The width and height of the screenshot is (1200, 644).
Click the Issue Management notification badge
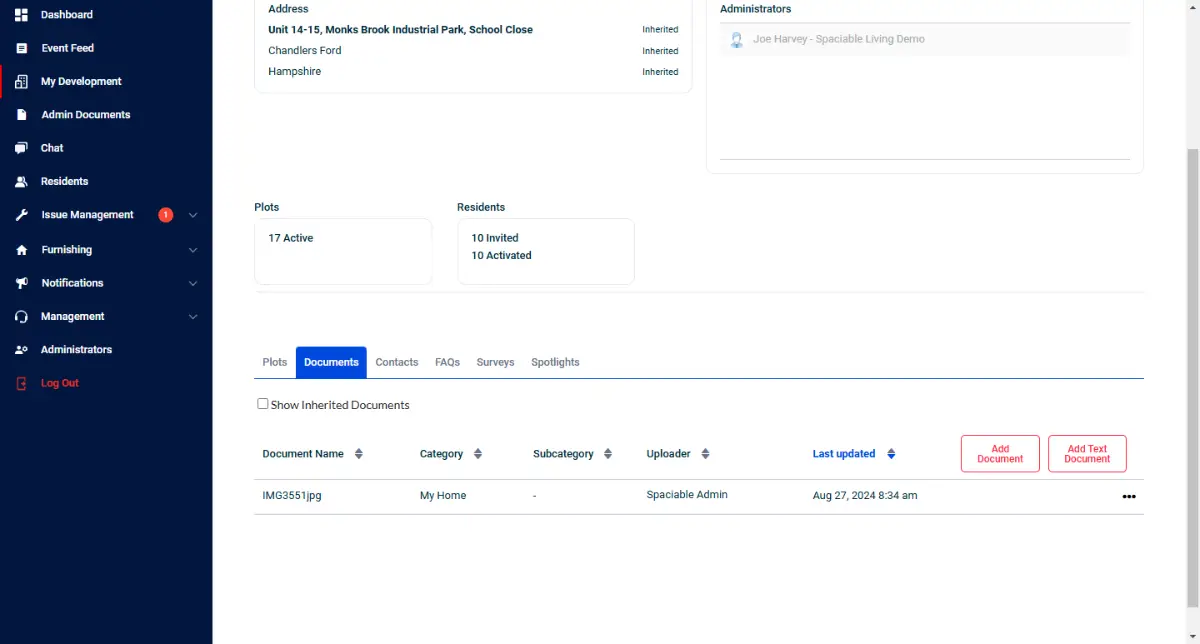(166, 215)
